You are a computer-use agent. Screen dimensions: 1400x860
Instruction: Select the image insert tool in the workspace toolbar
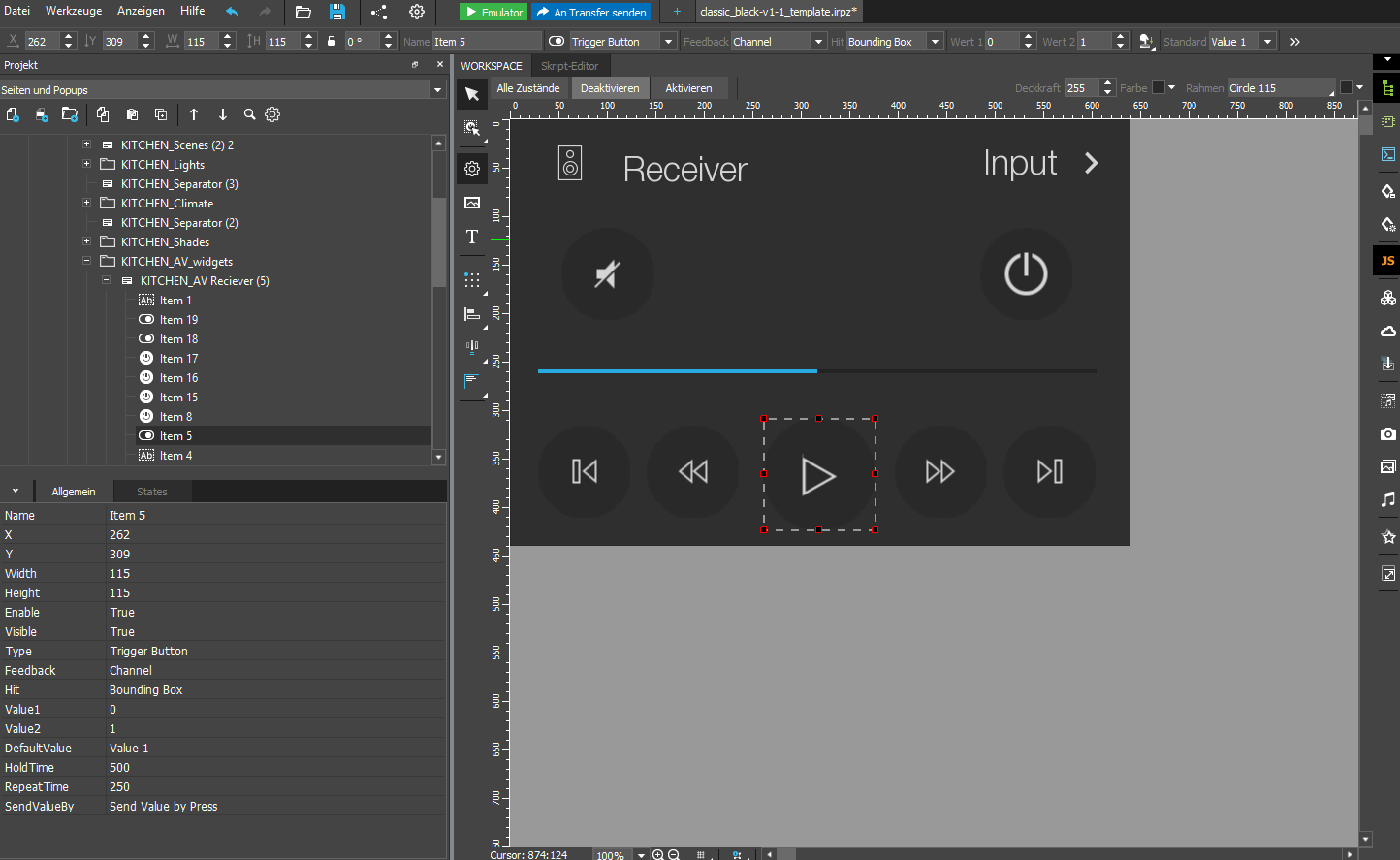point(471,203)
